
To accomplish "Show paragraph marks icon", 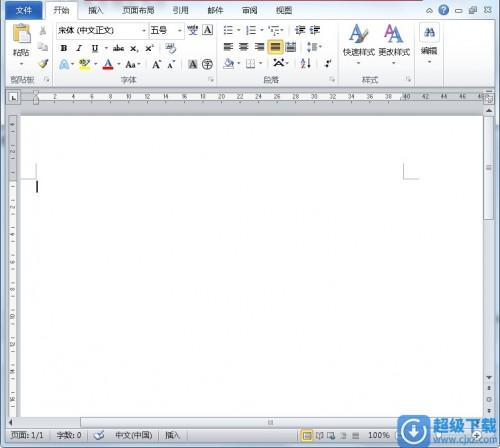I will pos(328,63).
